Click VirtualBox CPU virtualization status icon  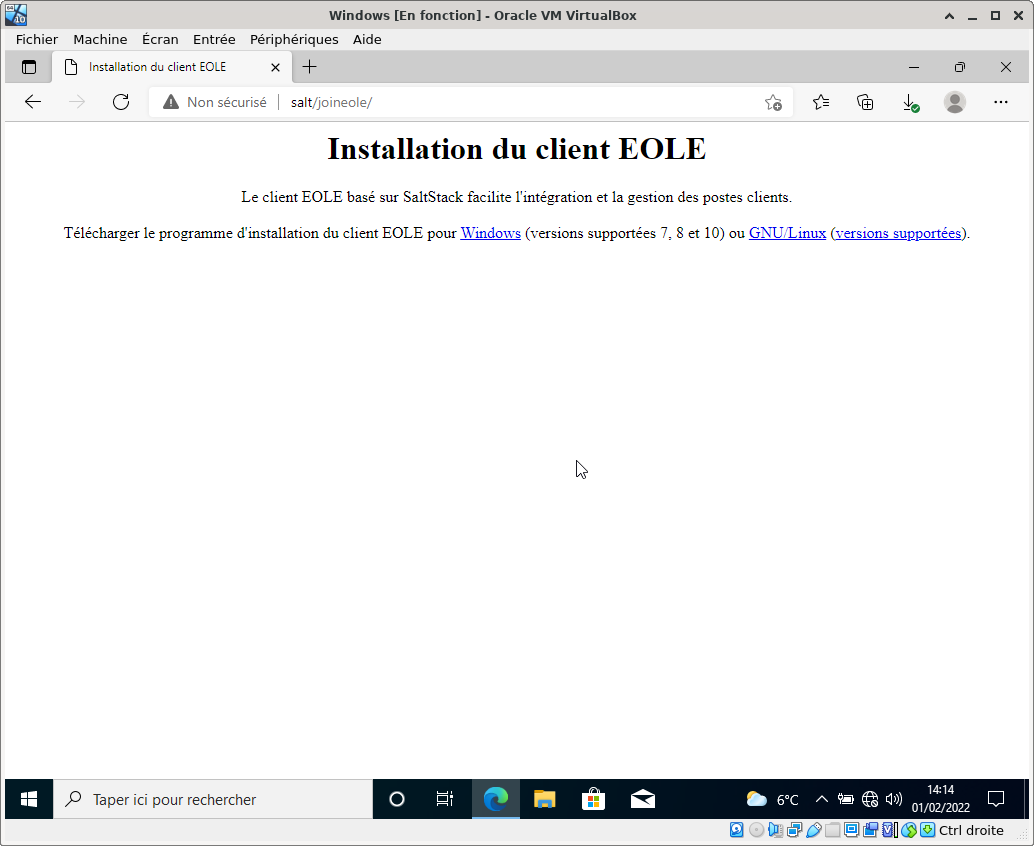pyautogui.click(x=890, y=830)
